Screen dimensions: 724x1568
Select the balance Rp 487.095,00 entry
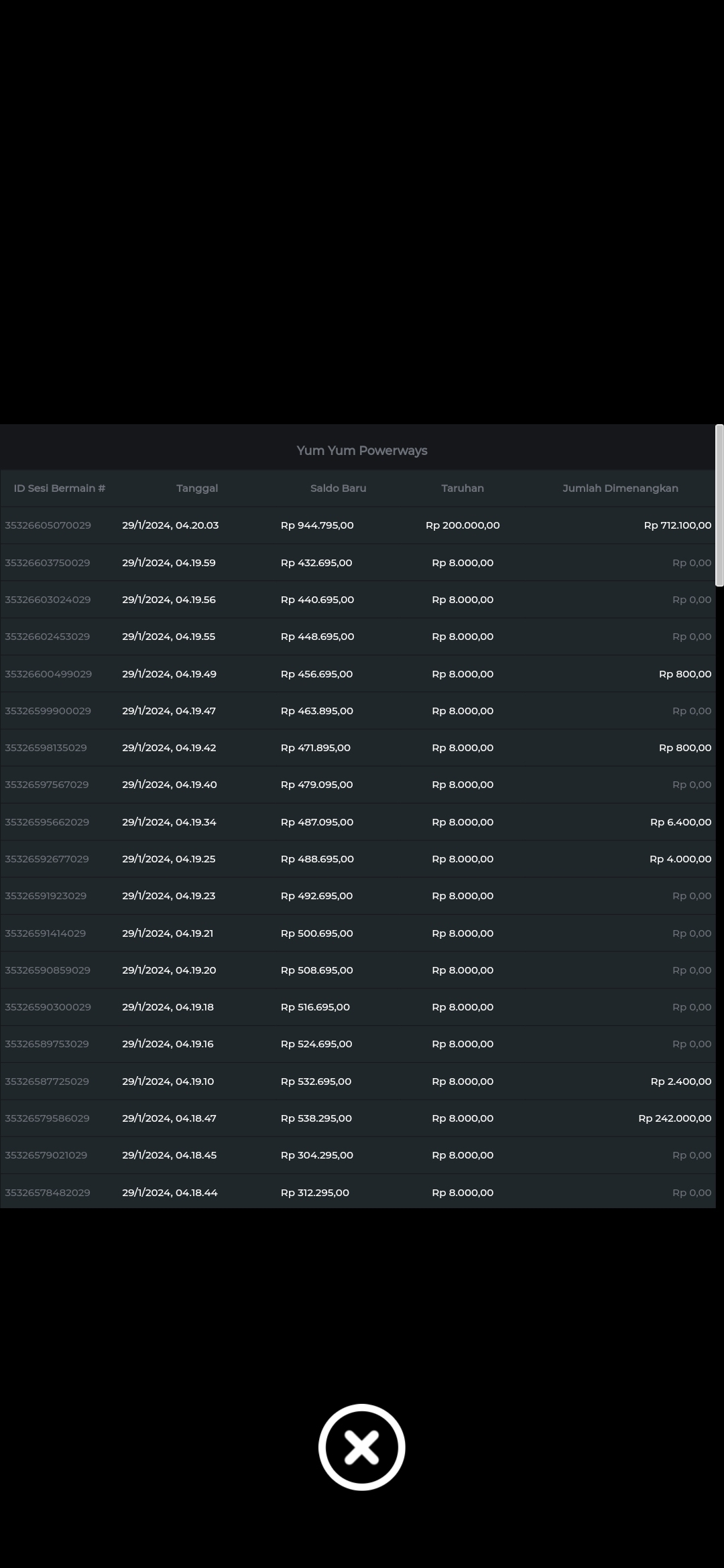pyautogui.click(x=316, y=822)
